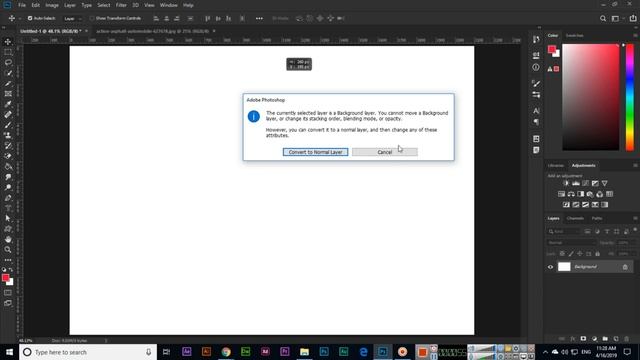Cancel the Adobe Photoshop dialog
Screen dimensions: 640x360
pos(384,152)
